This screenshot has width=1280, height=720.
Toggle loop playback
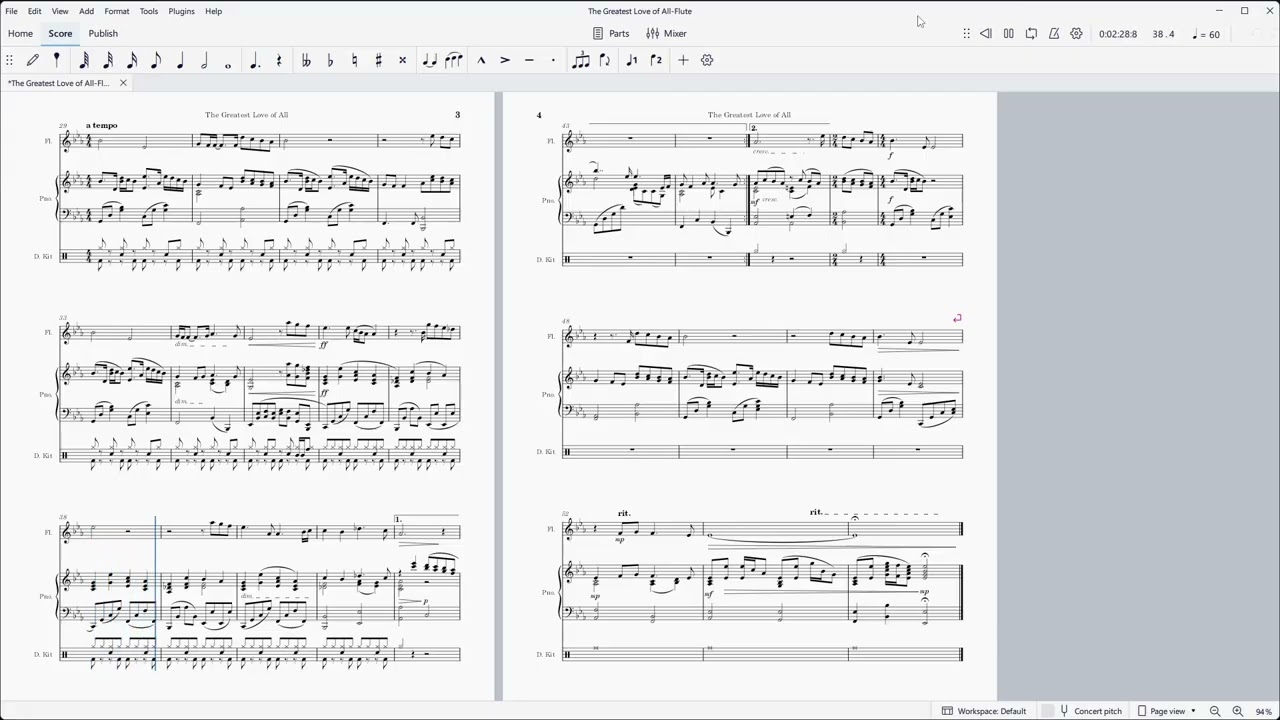click(x=1031, y=34)
